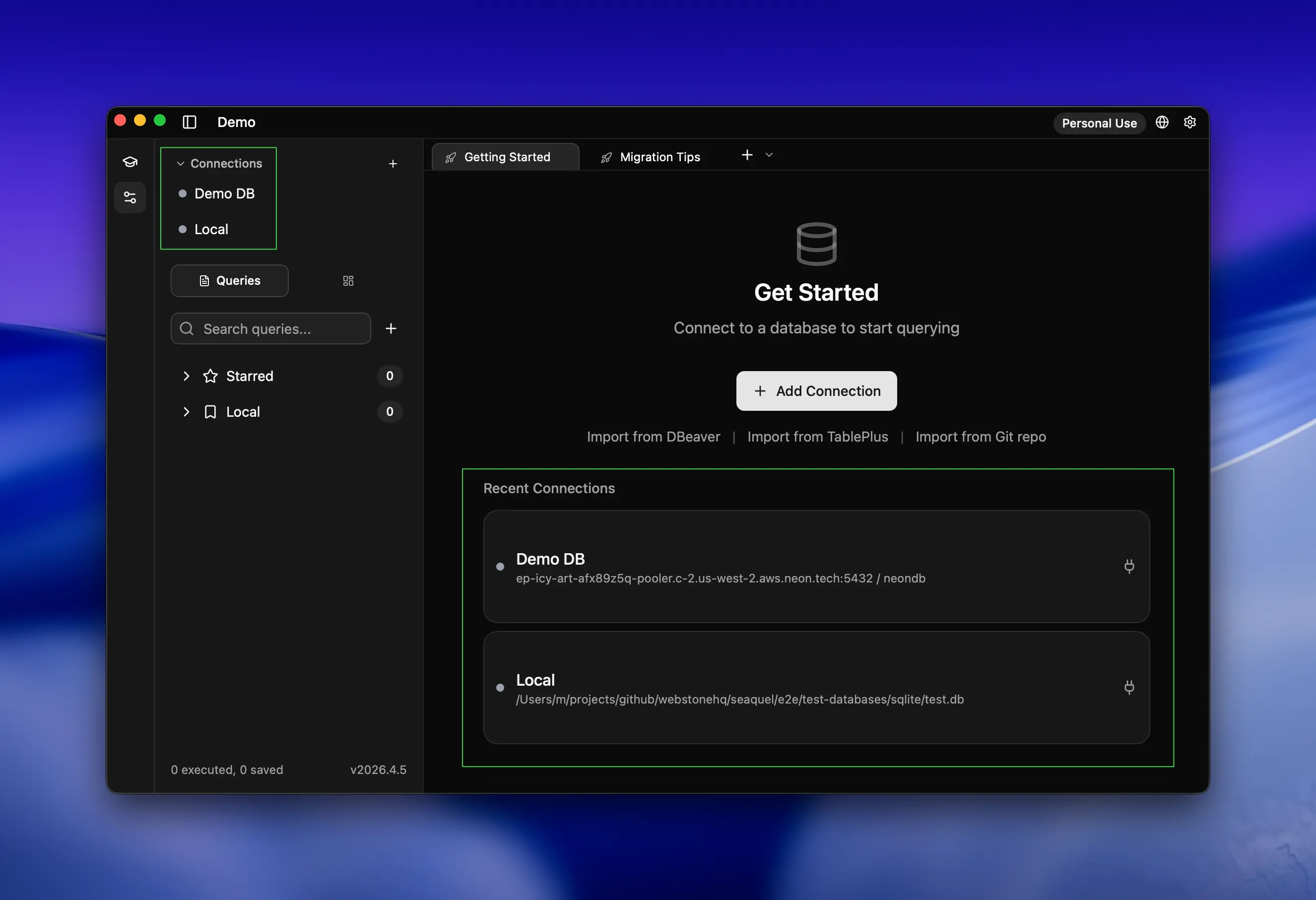Image resolution: width=1316 pixels, height=900 pixels.
Task: Collapse the Connections section
Action: coord(181,164)
